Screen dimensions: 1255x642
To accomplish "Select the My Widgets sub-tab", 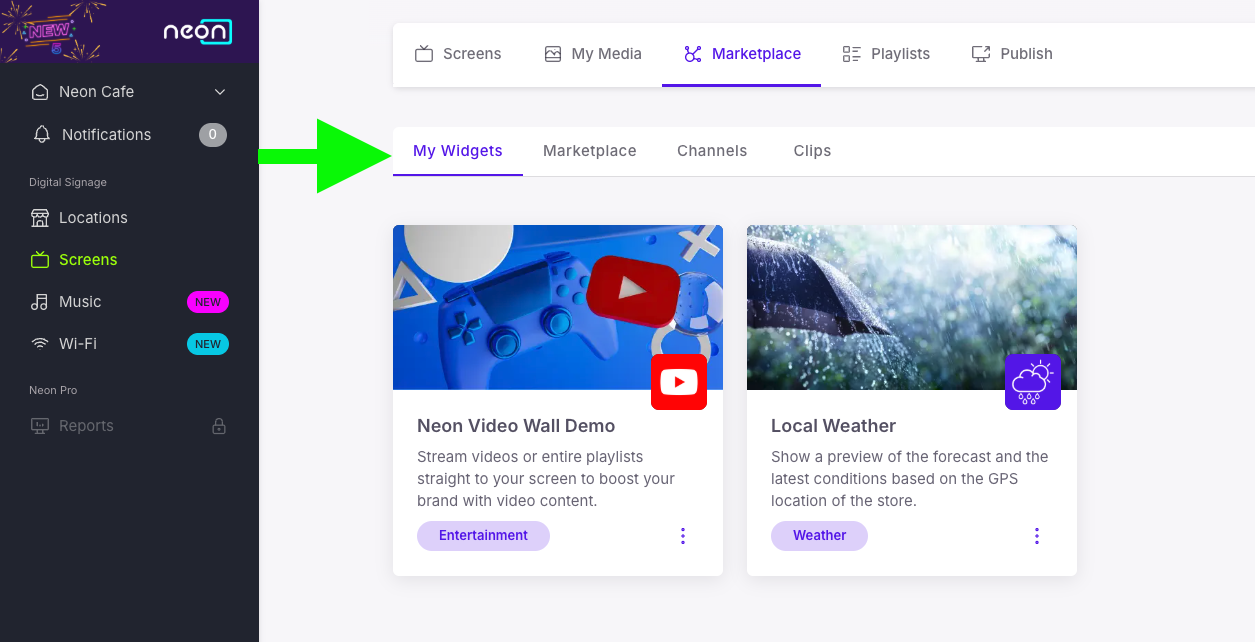I will [x=458, y=151].
